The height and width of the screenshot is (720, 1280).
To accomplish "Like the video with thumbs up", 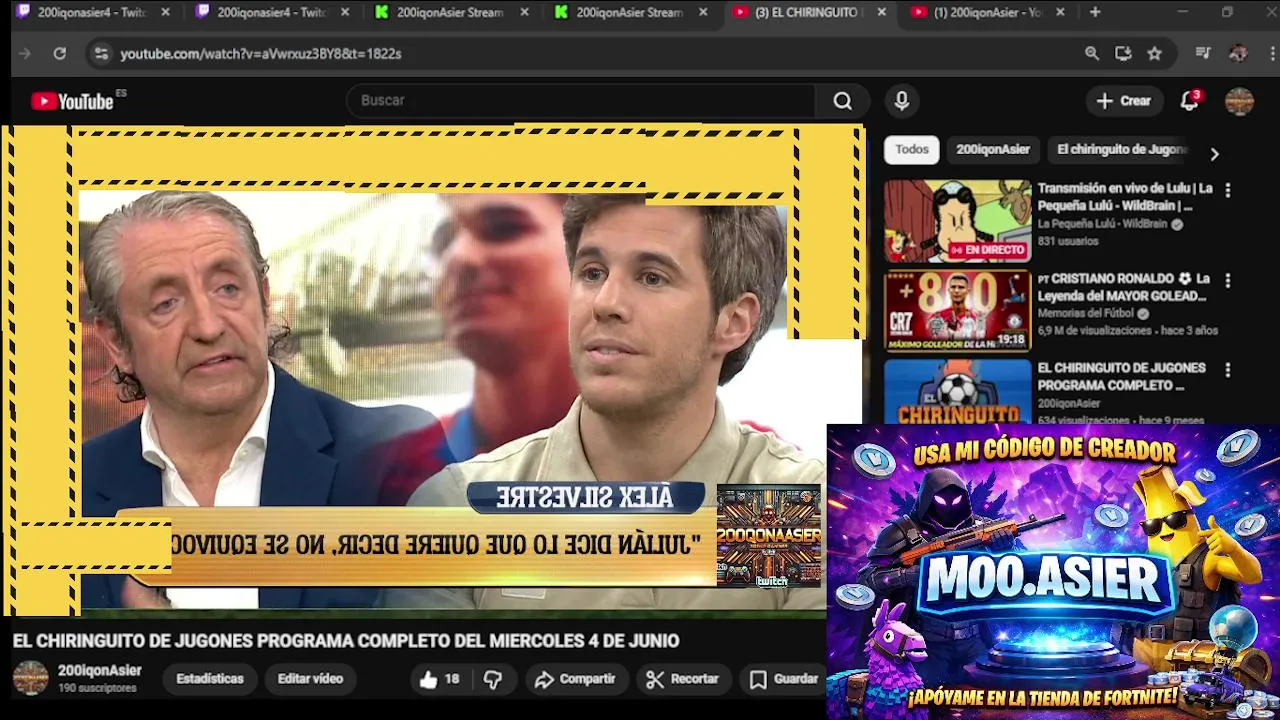I will pos(439,679).
